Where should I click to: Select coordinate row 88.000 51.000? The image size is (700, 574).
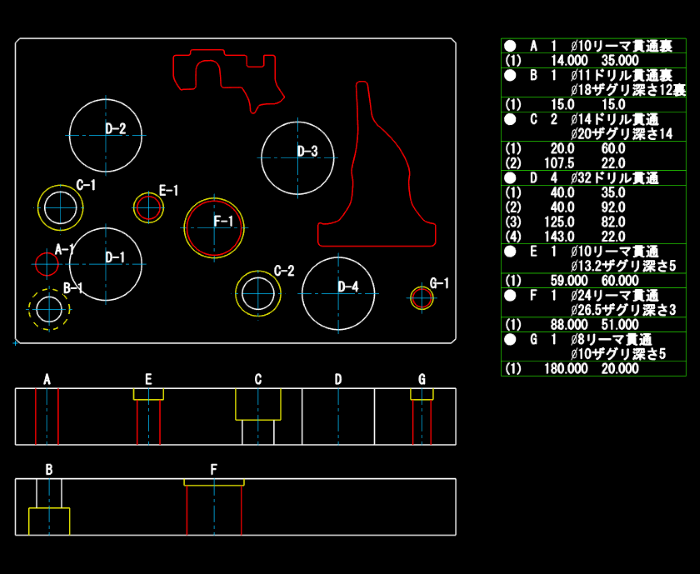point(594,324)
